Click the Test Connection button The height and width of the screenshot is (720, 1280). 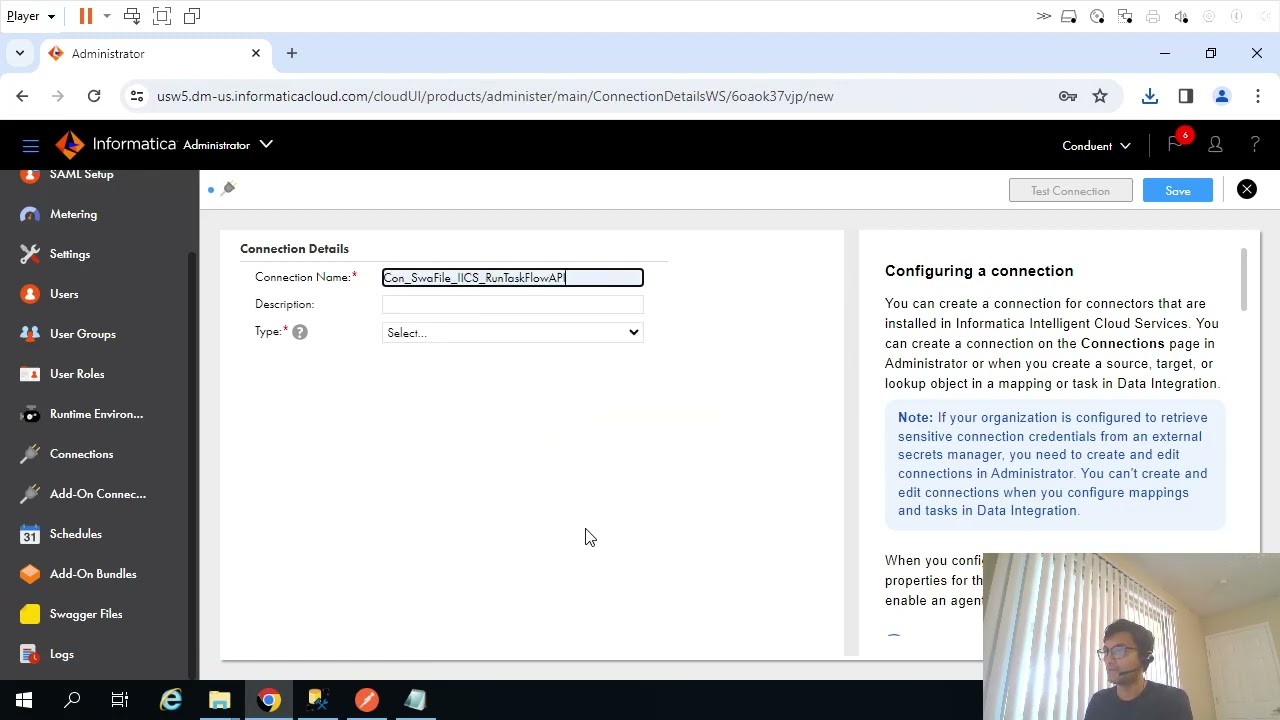click(1071, 191)
